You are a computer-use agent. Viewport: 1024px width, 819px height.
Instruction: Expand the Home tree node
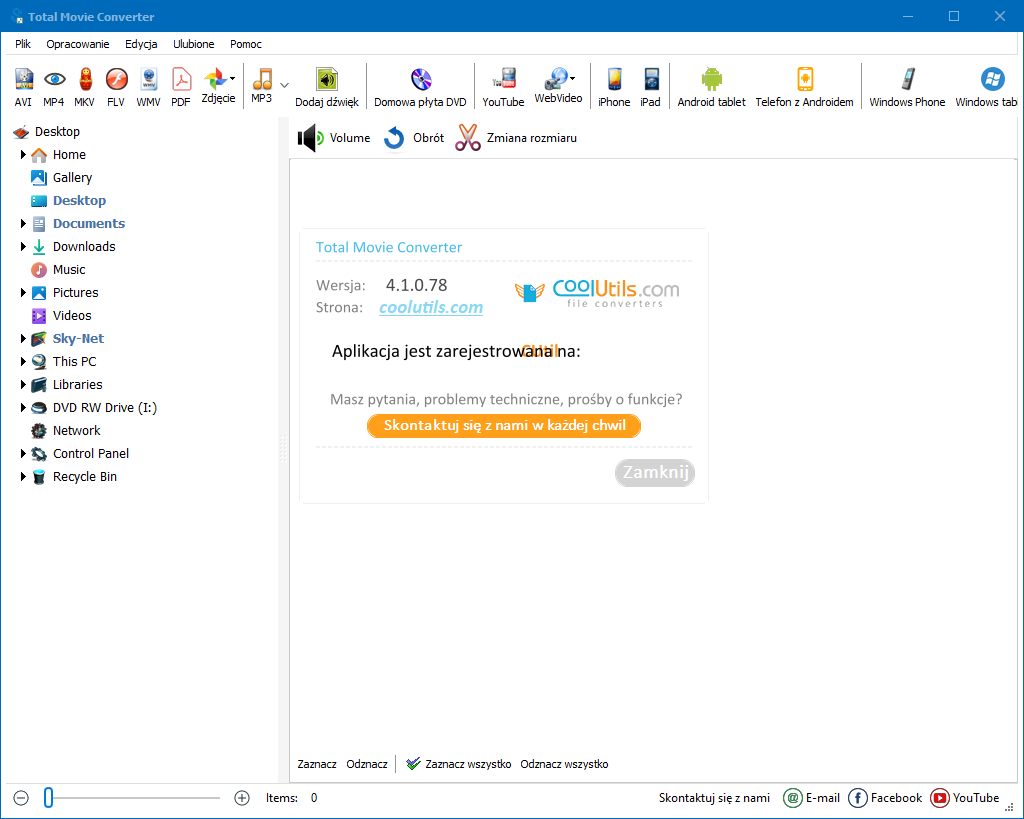point(23,155)
